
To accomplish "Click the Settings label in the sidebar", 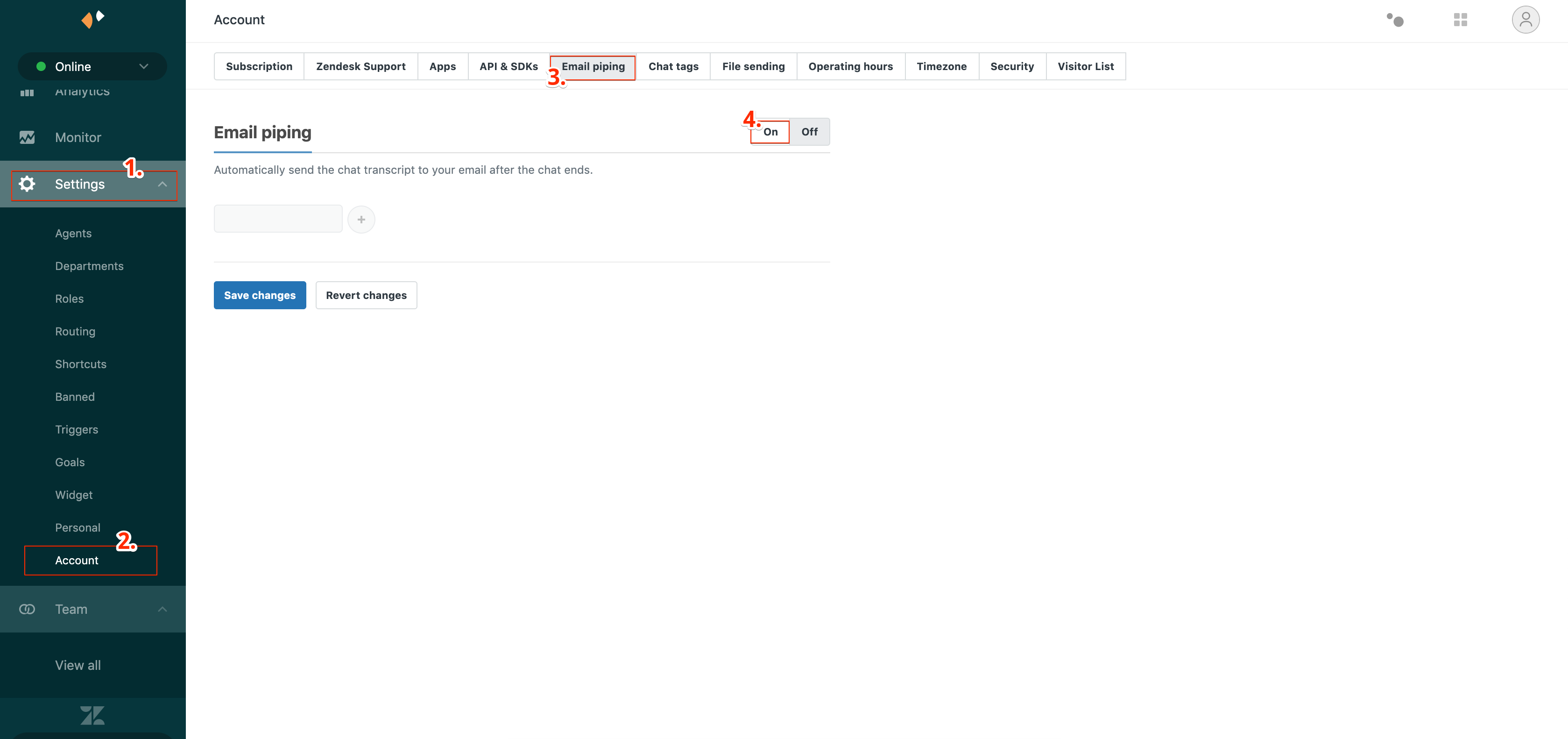I will 80,184.
